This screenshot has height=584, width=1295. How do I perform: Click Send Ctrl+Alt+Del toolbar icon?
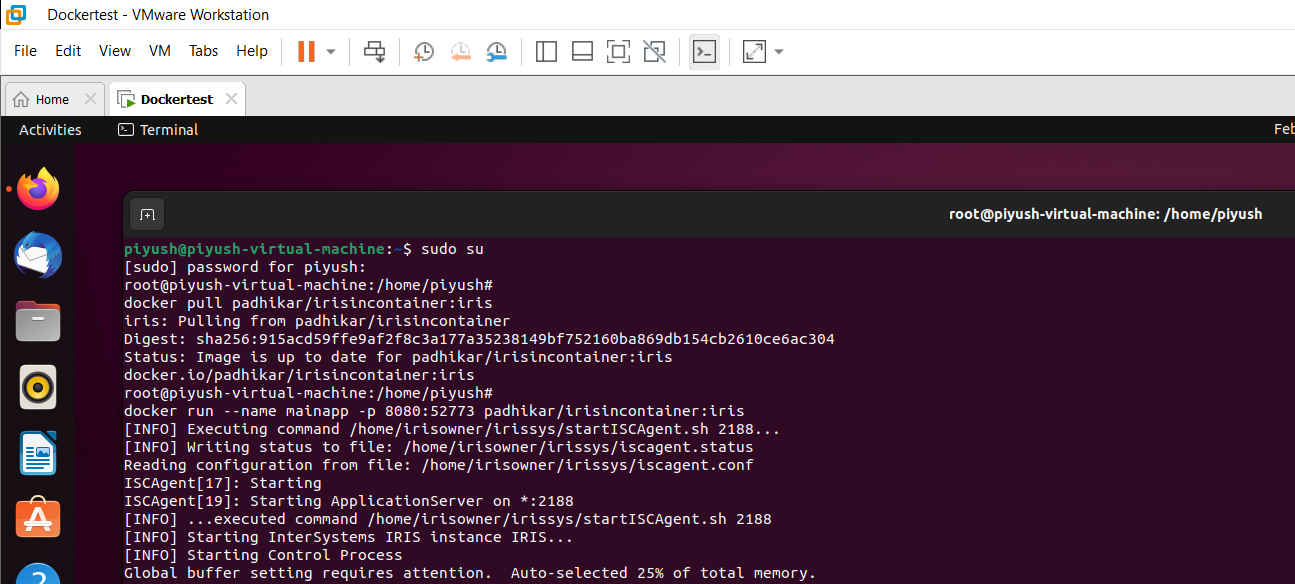coord(374,51)
